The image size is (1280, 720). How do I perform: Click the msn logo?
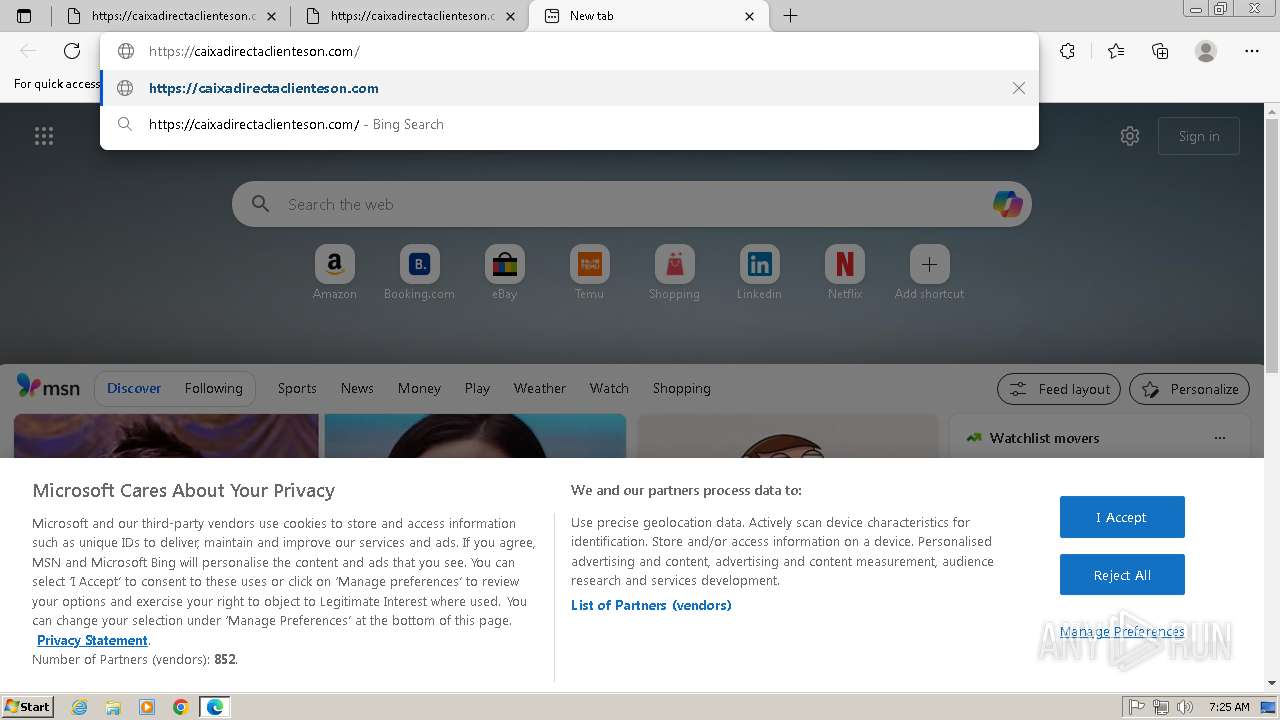pyautogui.click(x=48, y=387)
